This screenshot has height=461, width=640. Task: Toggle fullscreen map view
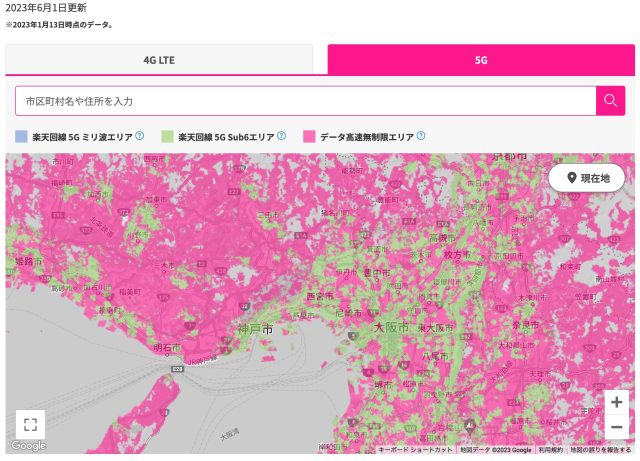tap(30, 424)
